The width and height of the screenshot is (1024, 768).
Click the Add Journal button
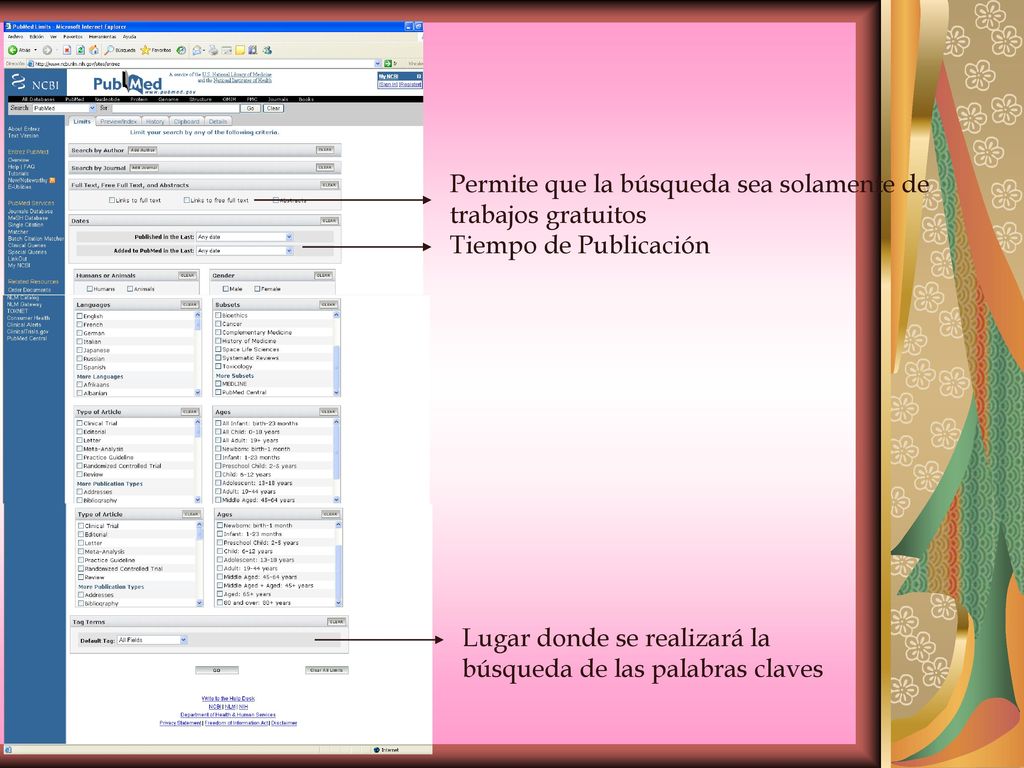tap(144, 168)
